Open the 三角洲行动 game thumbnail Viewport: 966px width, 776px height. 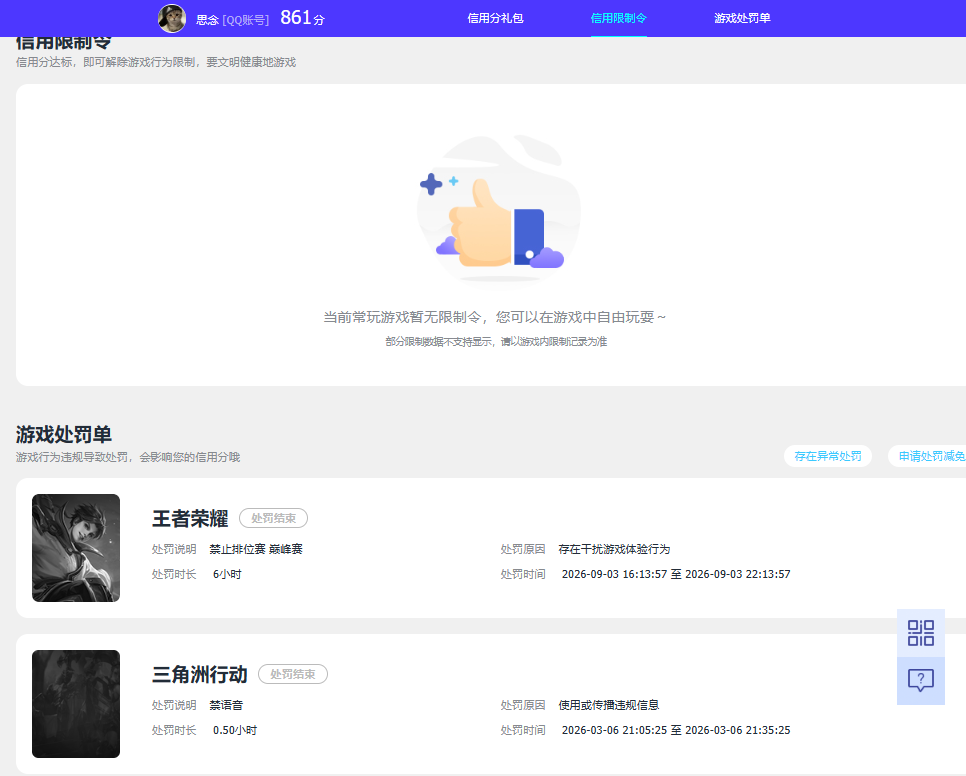point(76,704)
